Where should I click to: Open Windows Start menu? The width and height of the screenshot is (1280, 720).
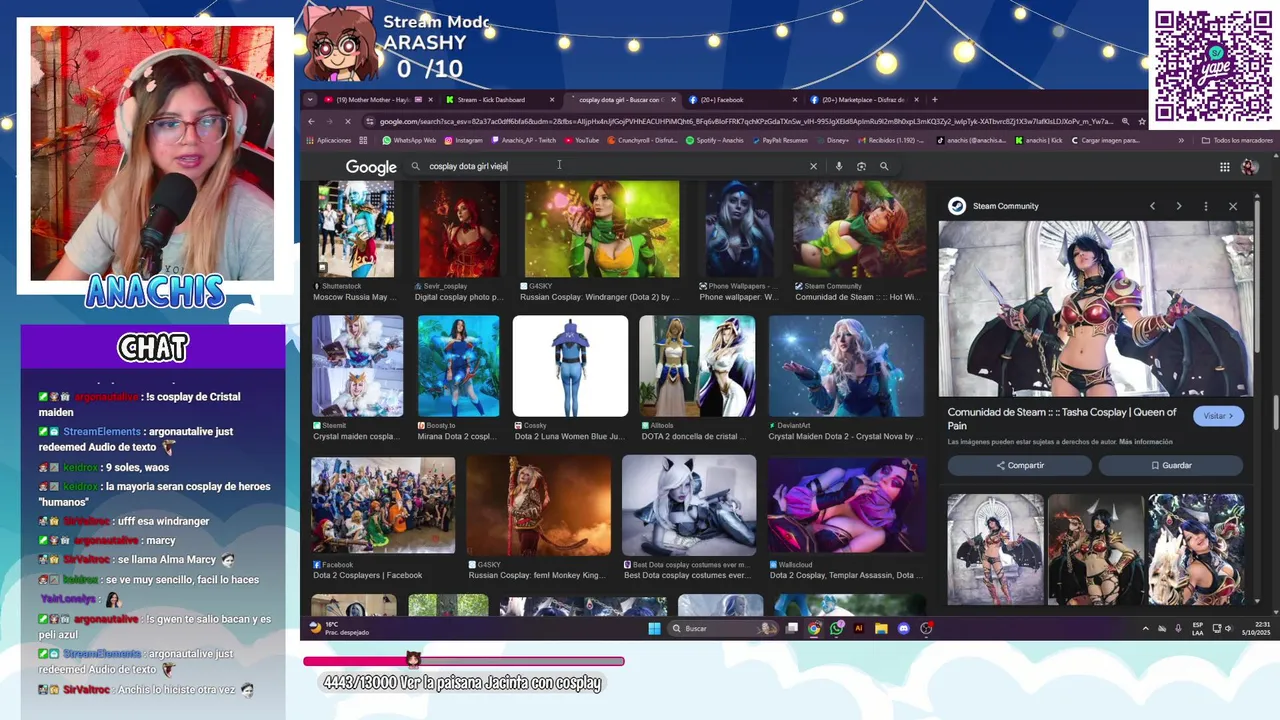coord(654,628)
